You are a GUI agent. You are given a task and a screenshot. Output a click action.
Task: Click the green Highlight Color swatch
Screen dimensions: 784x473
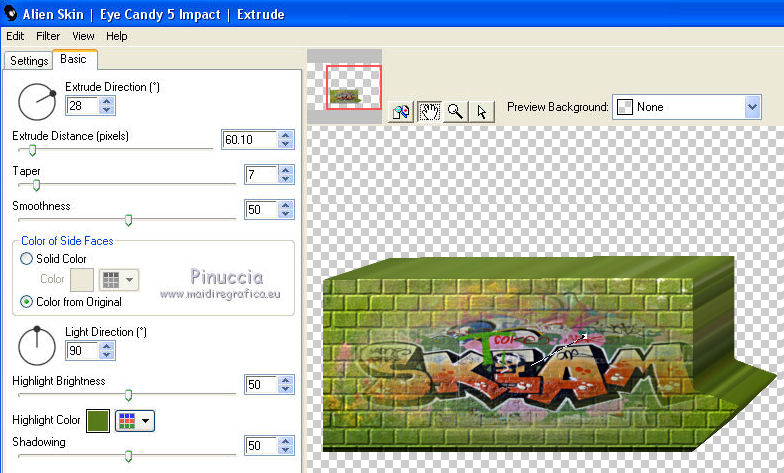[x=98, y=420]
